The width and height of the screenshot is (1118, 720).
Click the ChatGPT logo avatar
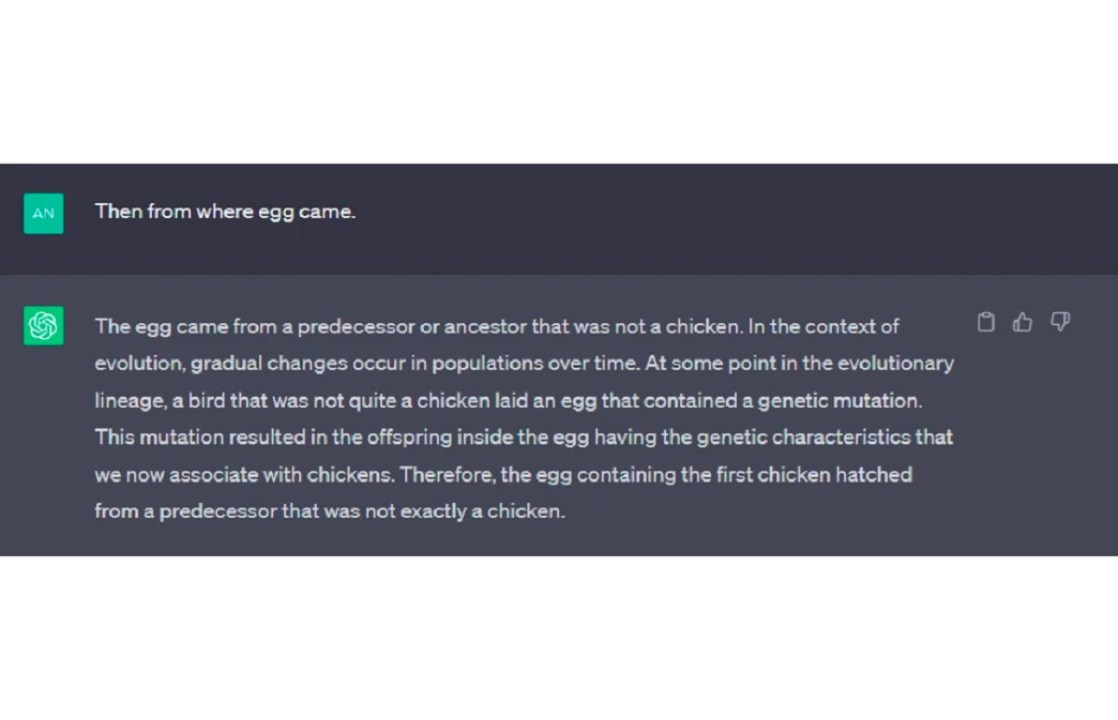pyautogui.click(x=43, y=326)
